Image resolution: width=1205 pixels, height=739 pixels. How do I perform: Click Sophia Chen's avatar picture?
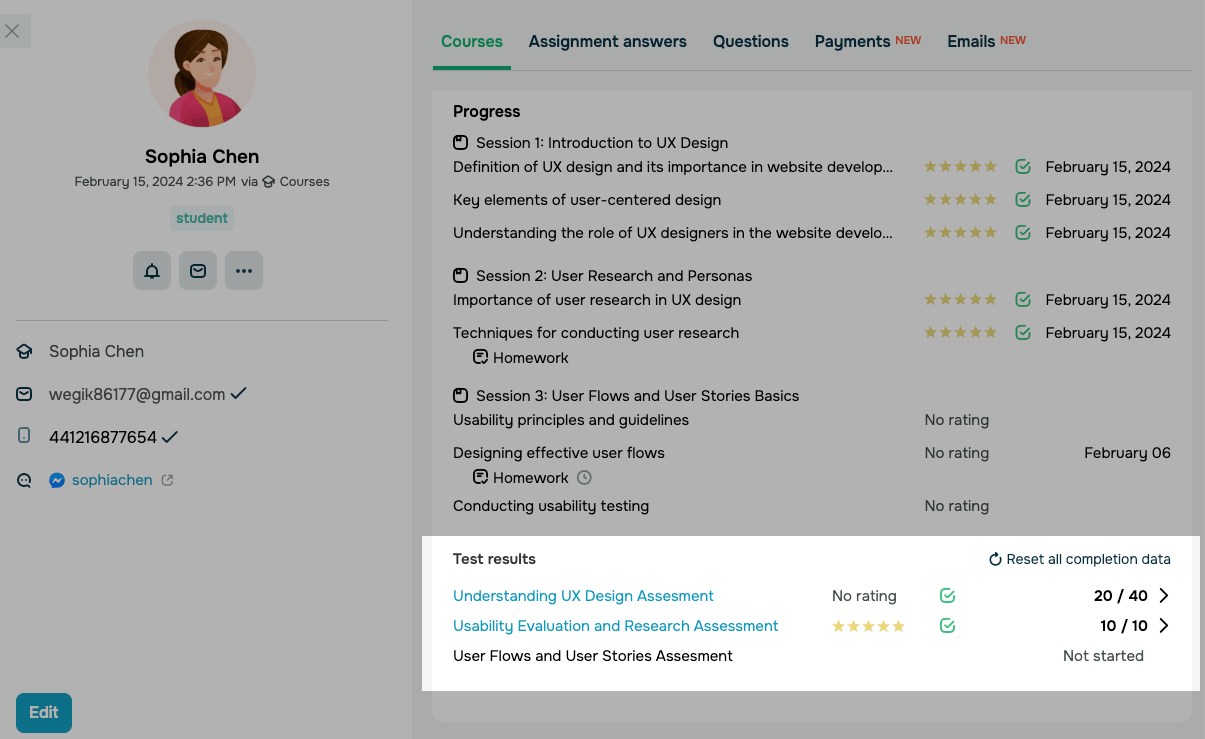pos(202,75)
